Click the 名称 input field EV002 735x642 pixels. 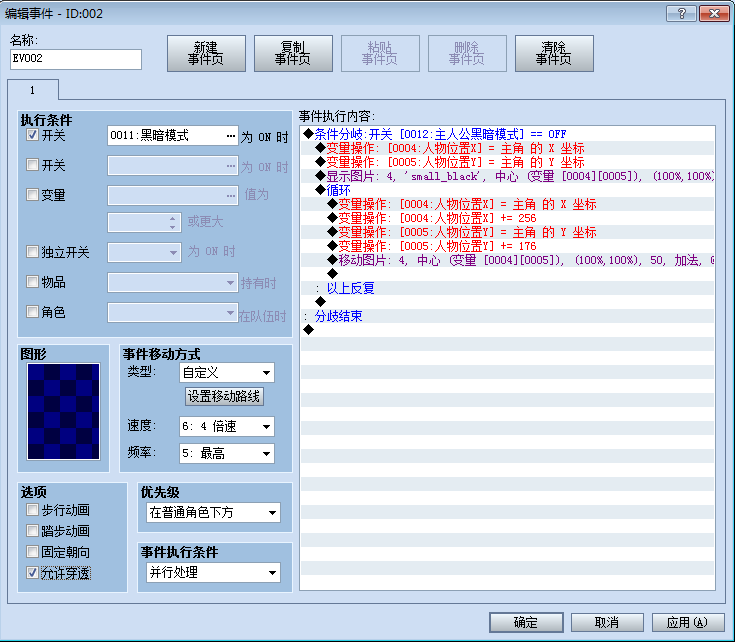coord(75,60)
